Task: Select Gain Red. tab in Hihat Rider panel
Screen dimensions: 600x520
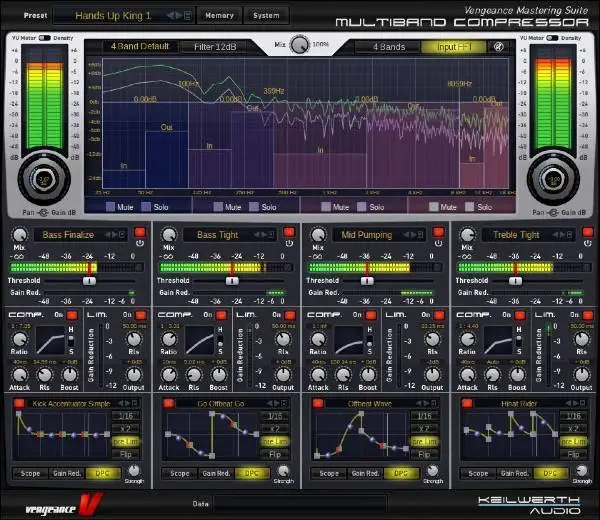Action: 514,474
